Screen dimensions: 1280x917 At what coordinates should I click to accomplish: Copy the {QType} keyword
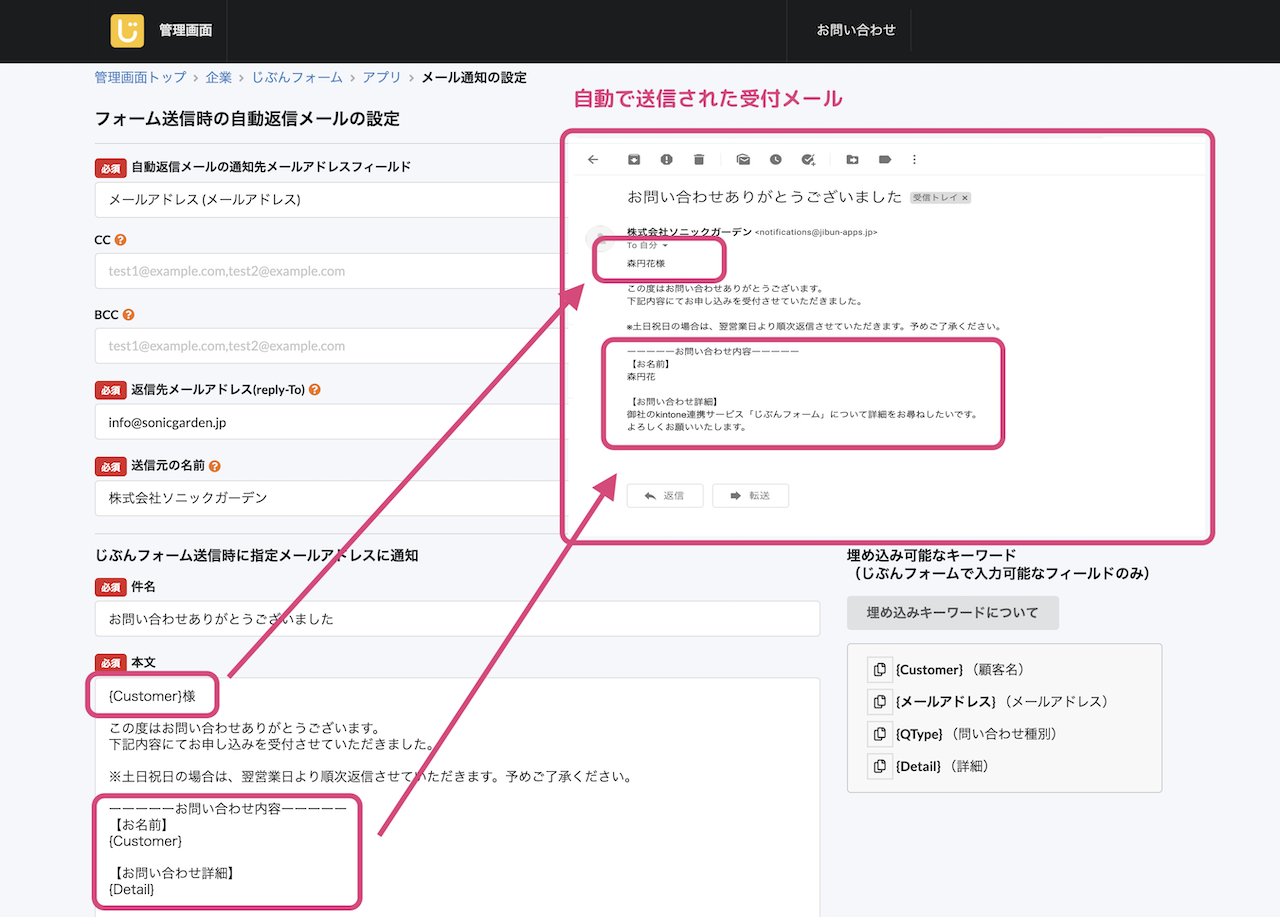click(x=879, y=734)
